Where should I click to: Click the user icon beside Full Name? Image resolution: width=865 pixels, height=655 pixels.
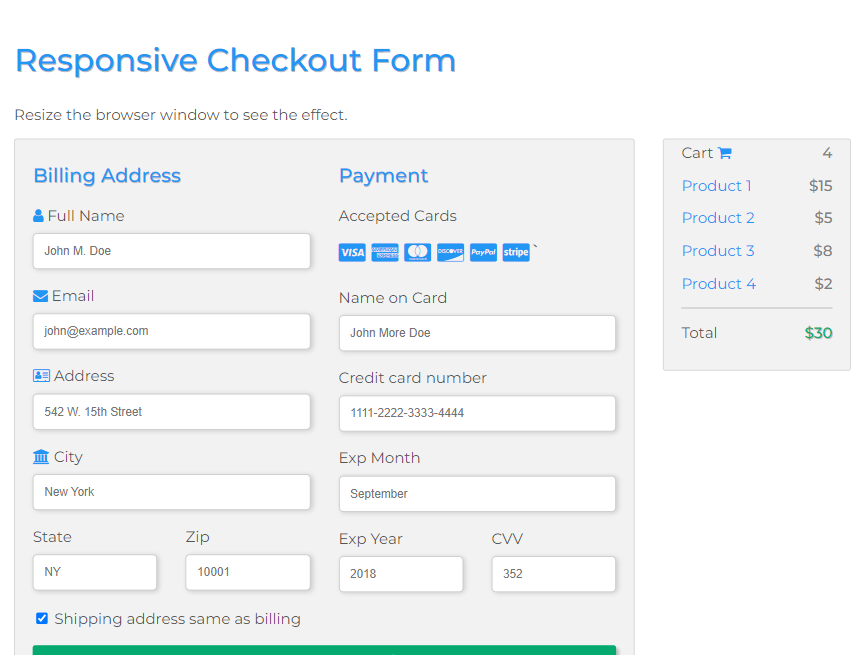(x=38, y=216)
